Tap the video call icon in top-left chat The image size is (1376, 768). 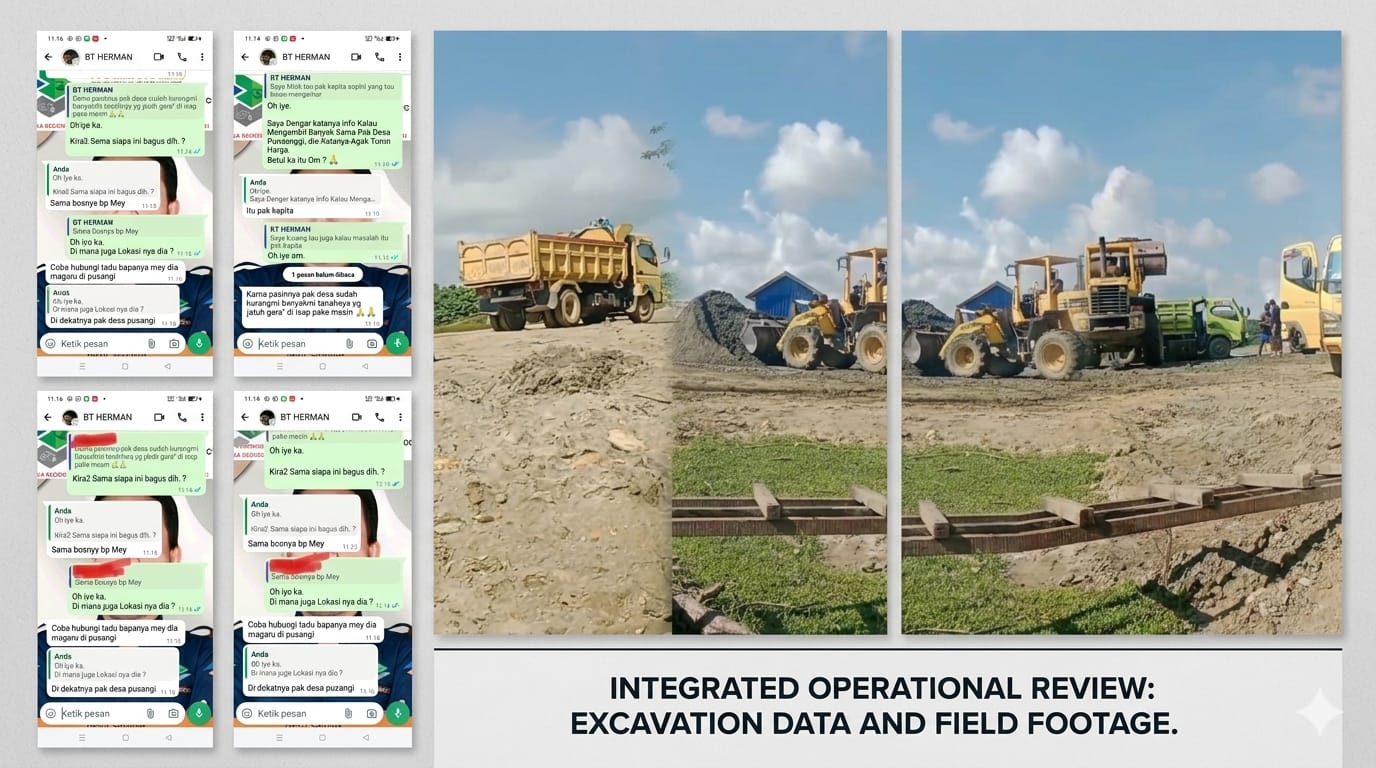click(x=159, y=57)
